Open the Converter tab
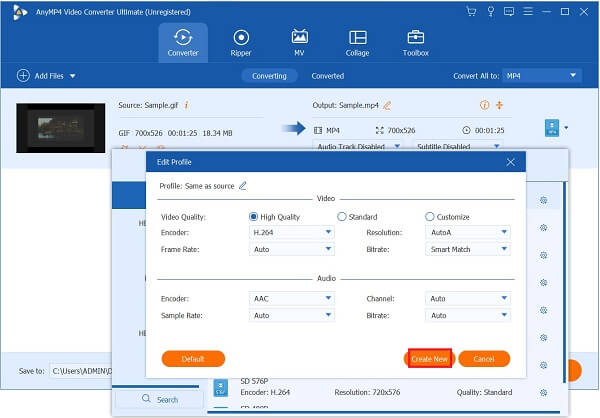 (183, 43)
